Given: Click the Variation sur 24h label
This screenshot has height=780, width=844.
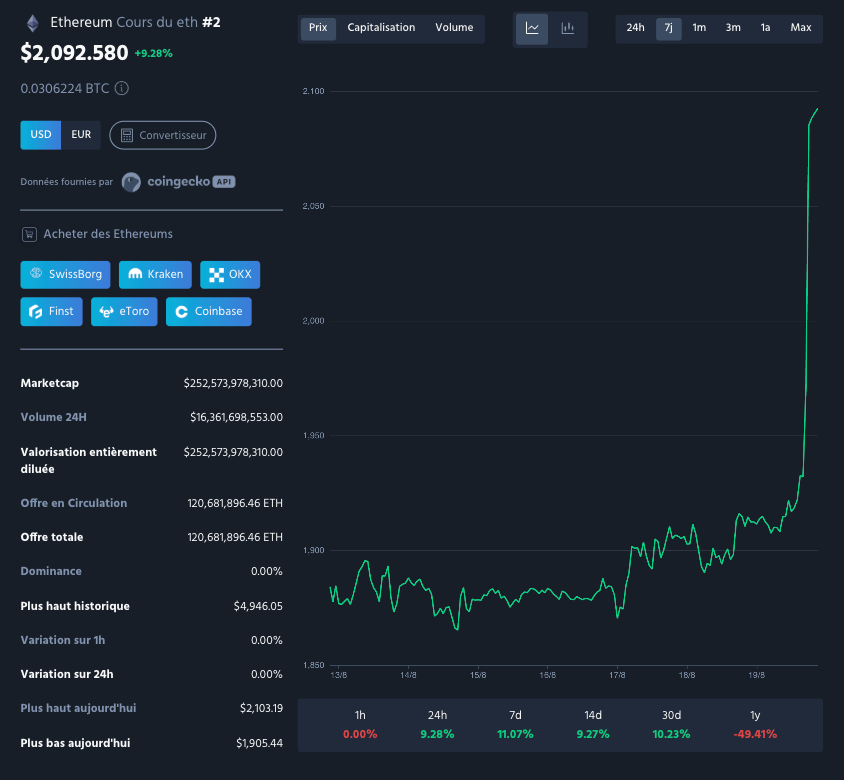Looking at the screenshot, I should (x=67, y=674).
